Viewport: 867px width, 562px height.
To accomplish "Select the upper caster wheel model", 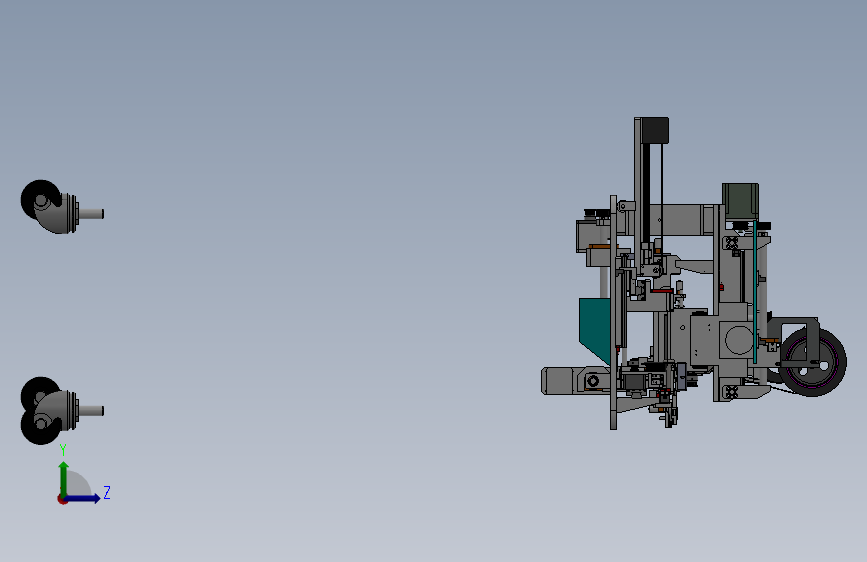I will tap(61, 206).
